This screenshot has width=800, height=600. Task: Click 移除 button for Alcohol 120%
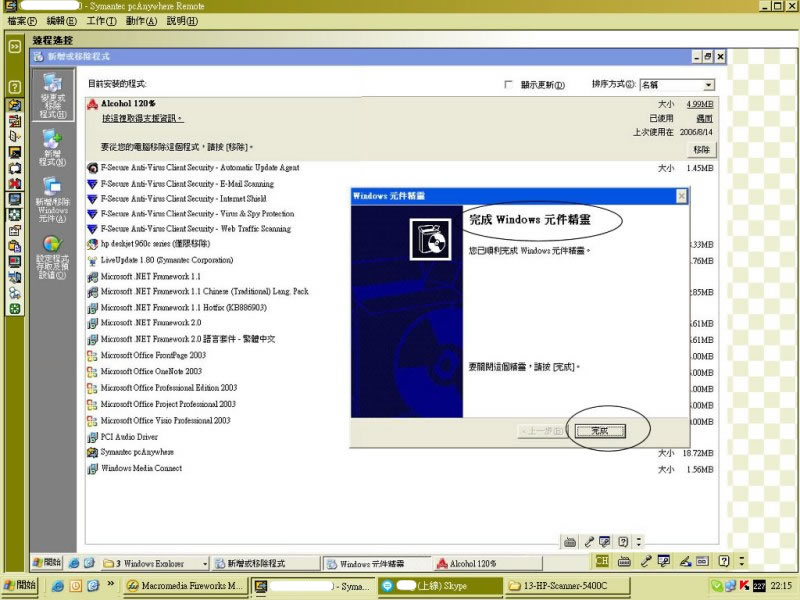pyautogui.click(x=702, y=149)
